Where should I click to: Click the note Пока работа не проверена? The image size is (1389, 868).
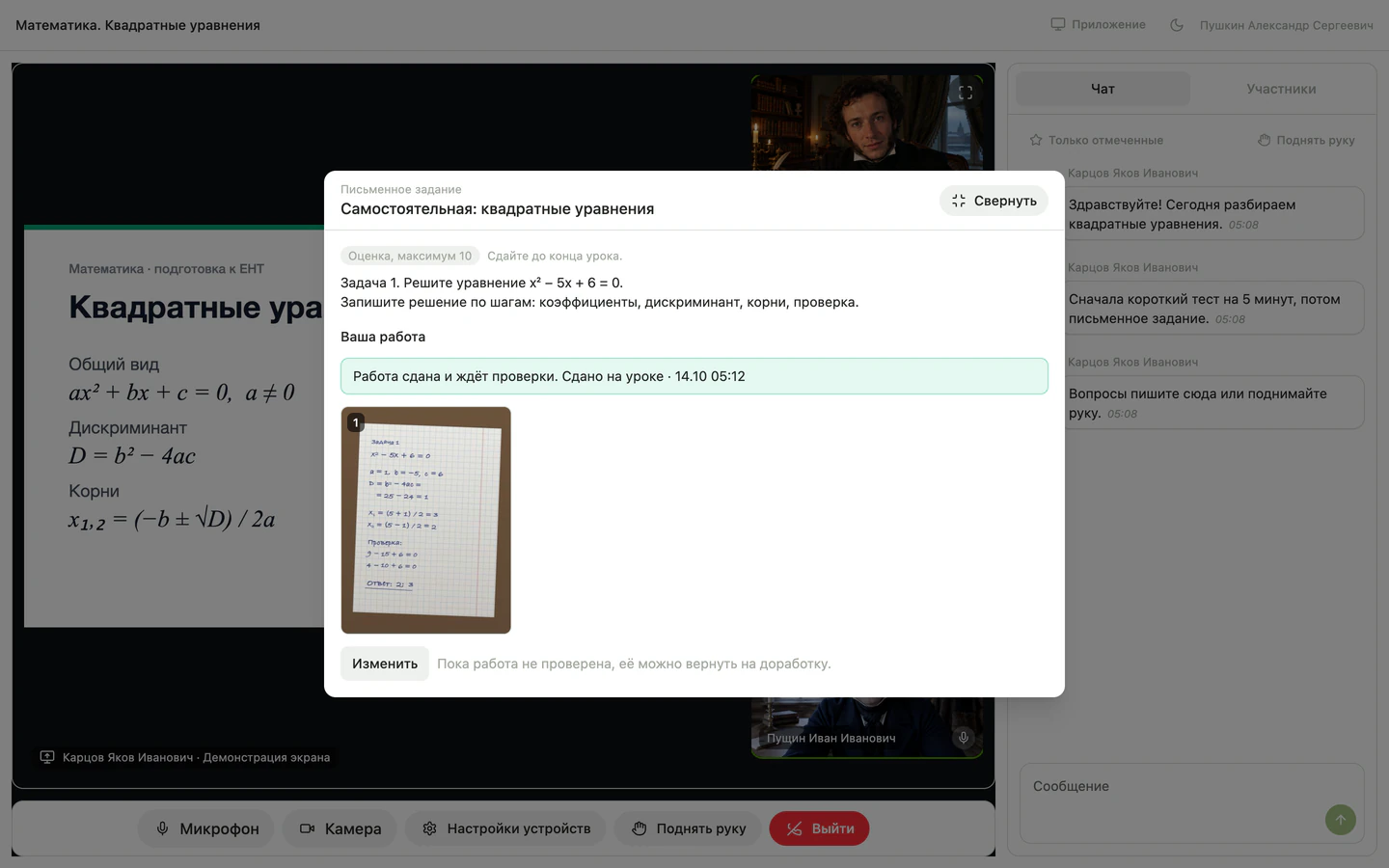634,664
